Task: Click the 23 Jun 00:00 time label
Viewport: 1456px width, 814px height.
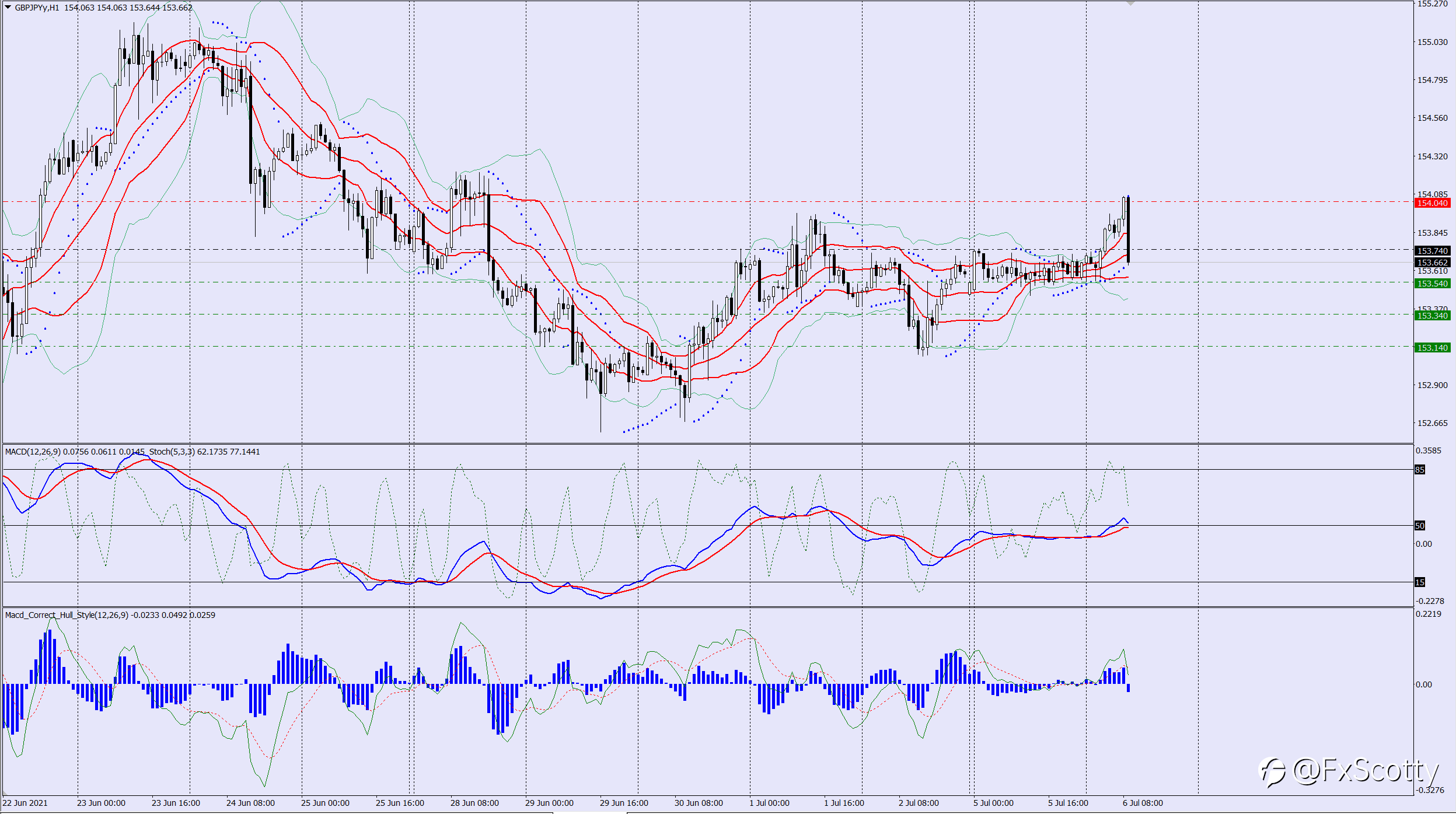Action: [101, 803]
